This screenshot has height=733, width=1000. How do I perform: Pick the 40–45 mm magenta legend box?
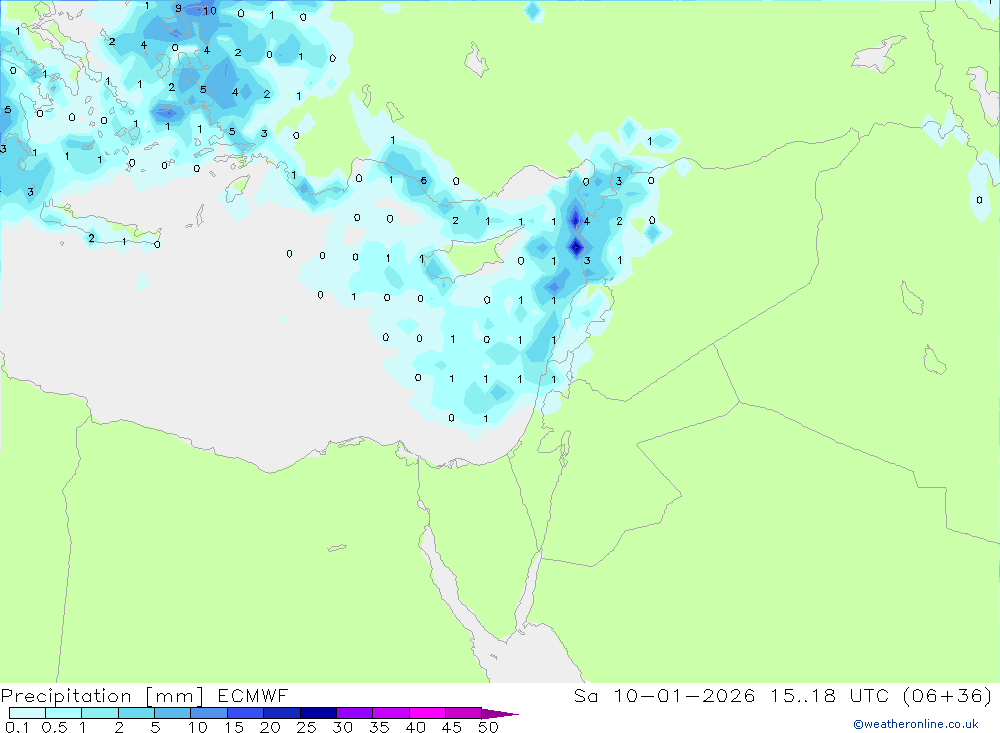click(427, 713)
